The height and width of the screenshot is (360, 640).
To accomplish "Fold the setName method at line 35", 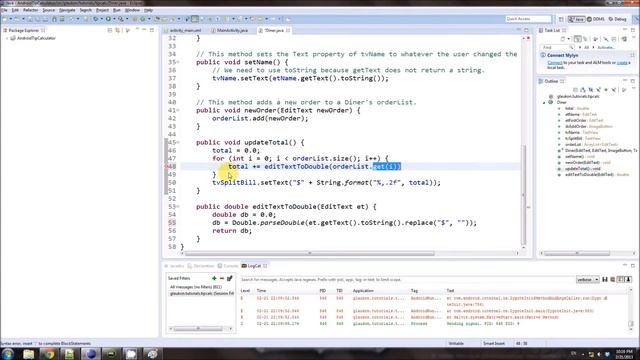I will [178, 62].
